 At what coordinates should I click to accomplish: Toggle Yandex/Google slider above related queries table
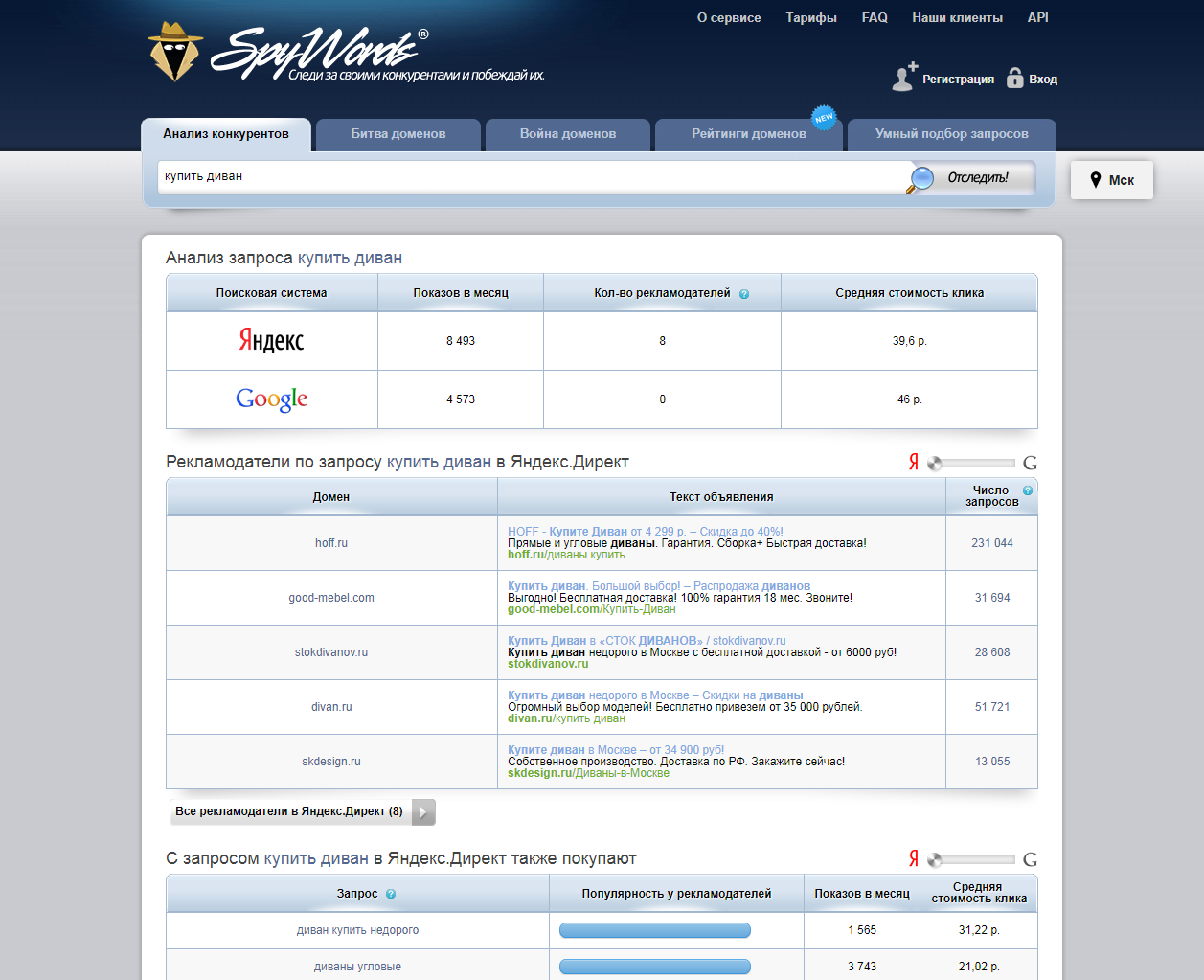pos(971,859)
